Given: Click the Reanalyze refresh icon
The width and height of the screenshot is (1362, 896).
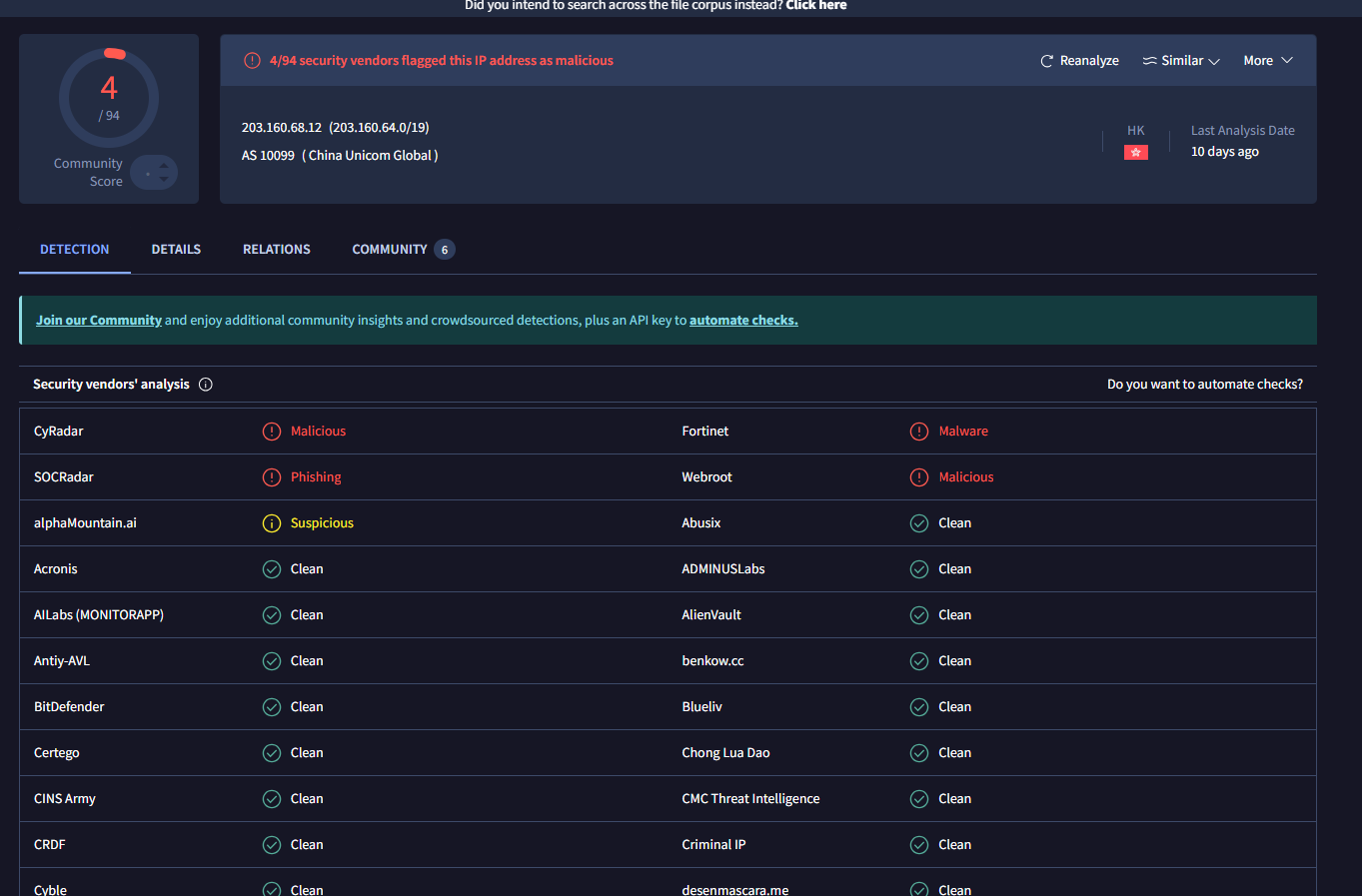Looking at the screenshot, I should [x=1047, y=61].
